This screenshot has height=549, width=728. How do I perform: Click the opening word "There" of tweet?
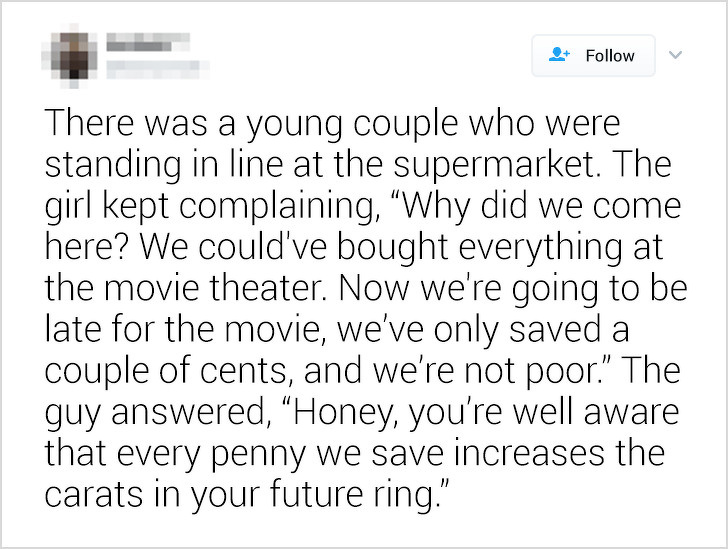[89, 124]
